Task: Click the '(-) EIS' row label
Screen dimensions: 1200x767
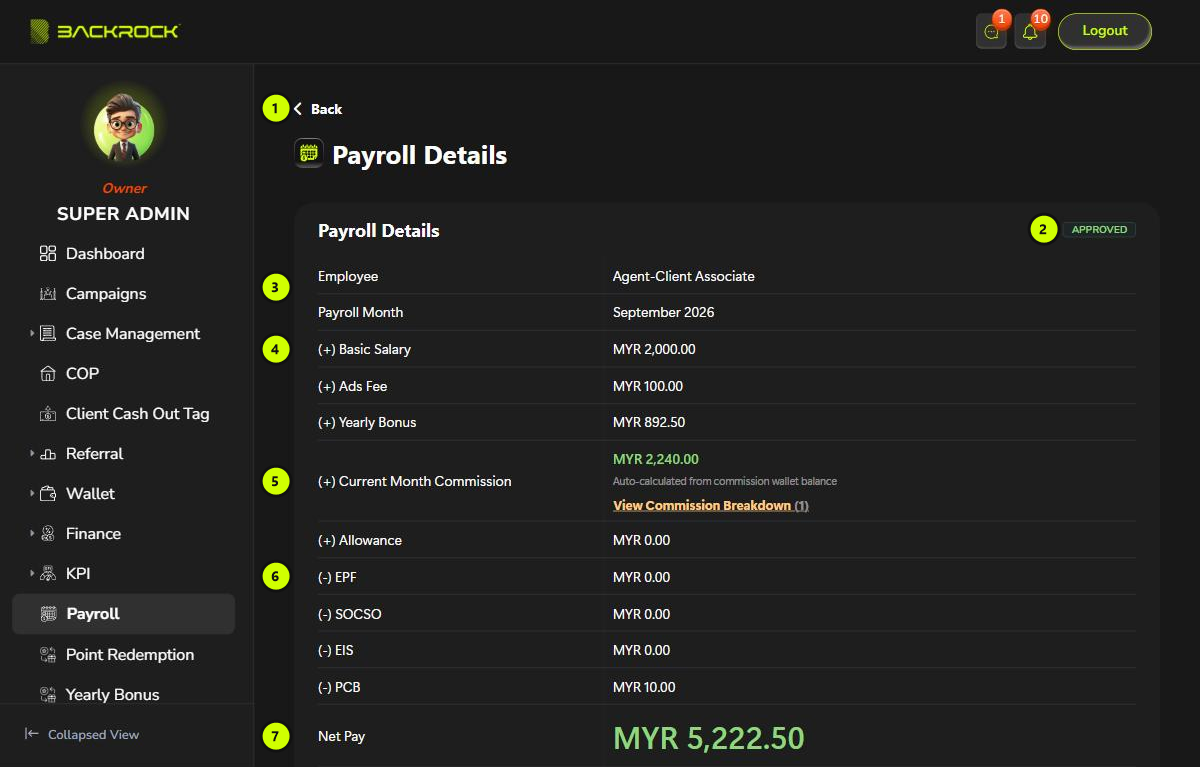Action: click(x=336, y=650)
